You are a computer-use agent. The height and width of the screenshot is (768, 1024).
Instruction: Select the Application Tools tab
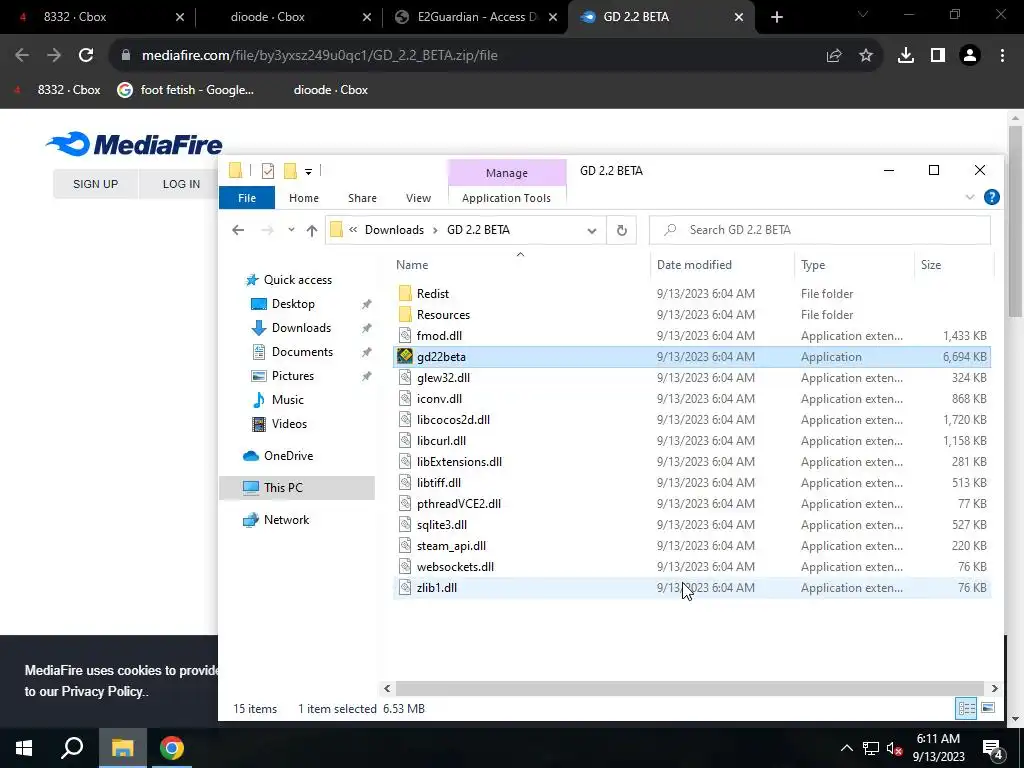tap(506, 198)
